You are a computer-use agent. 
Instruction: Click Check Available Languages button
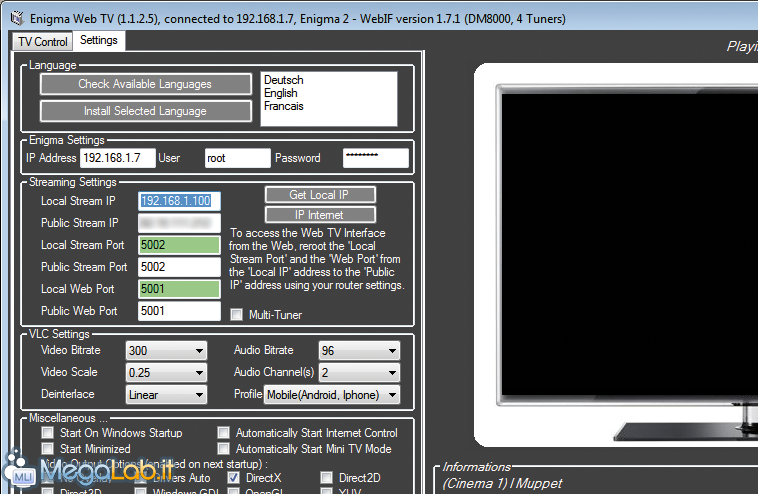[146, 84]
